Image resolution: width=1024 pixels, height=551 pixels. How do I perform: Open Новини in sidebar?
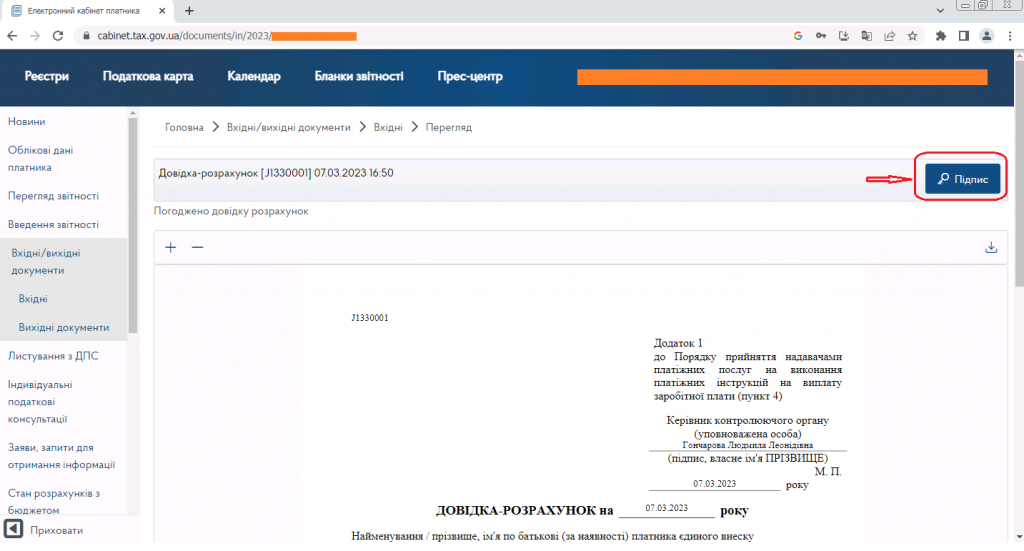[26, 121]
